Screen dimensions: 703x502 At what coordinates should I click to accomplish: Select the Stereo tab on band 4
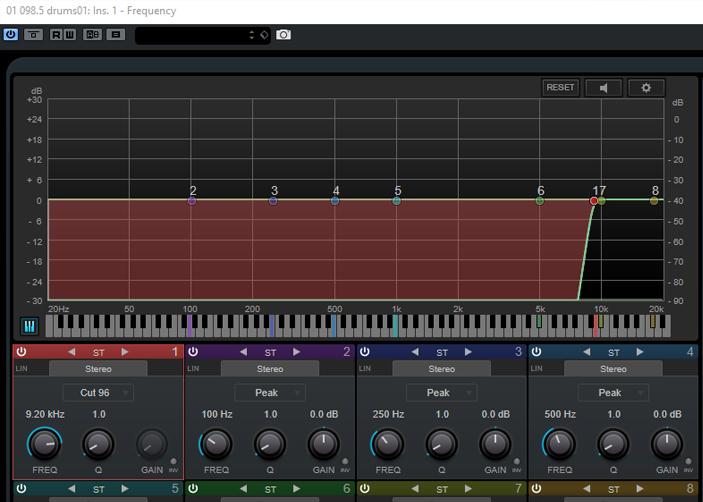[613, 369]
